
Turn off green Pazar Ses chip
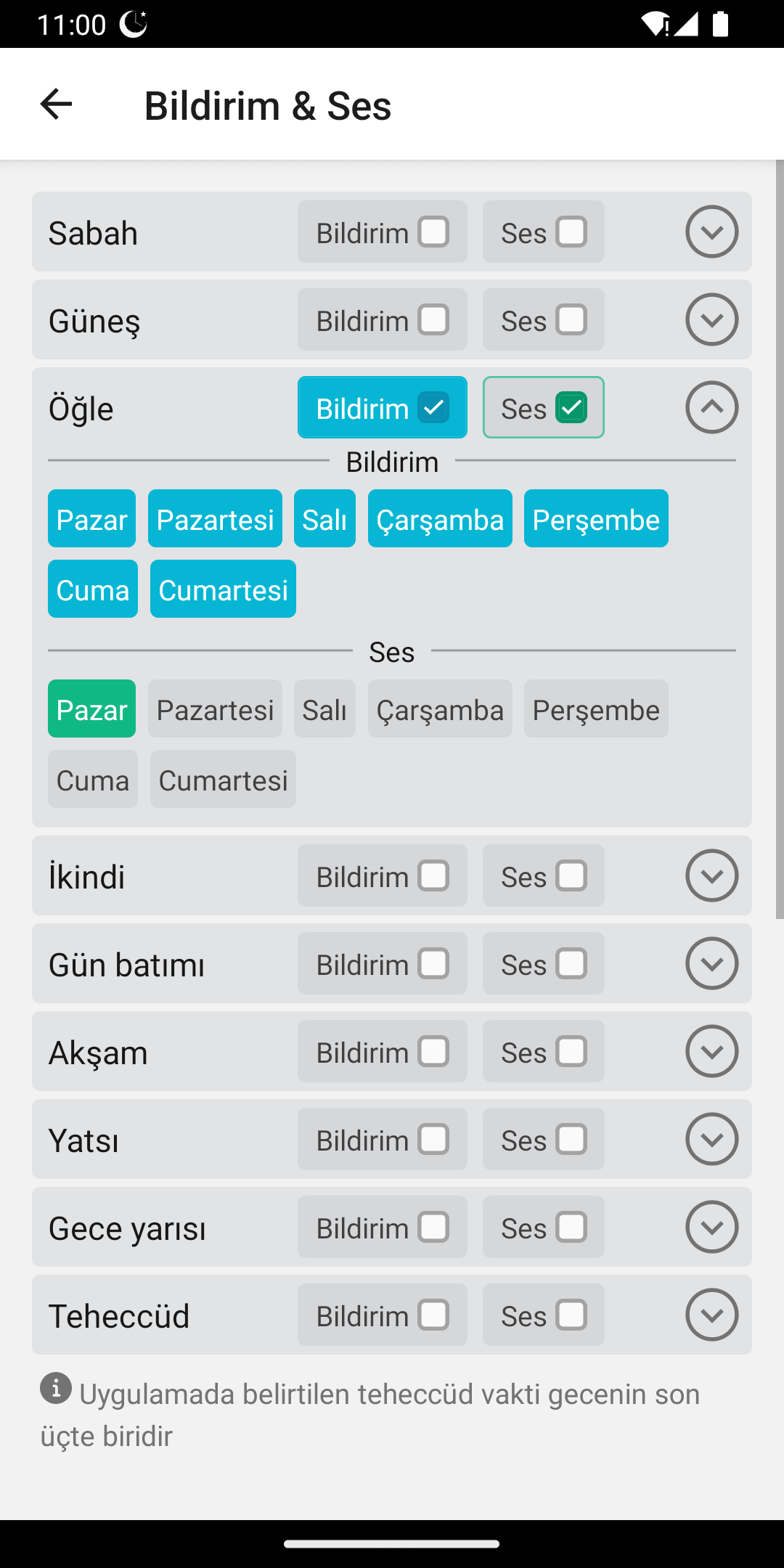click(91, 709)
